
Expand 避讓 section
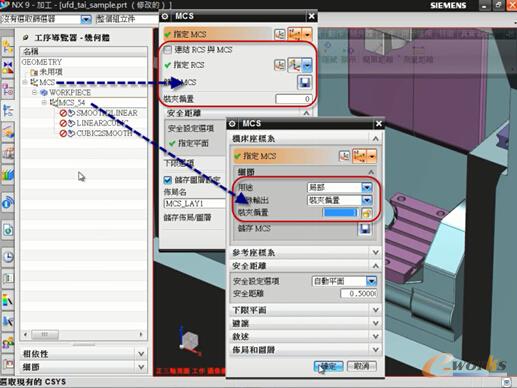pos(375,323)
